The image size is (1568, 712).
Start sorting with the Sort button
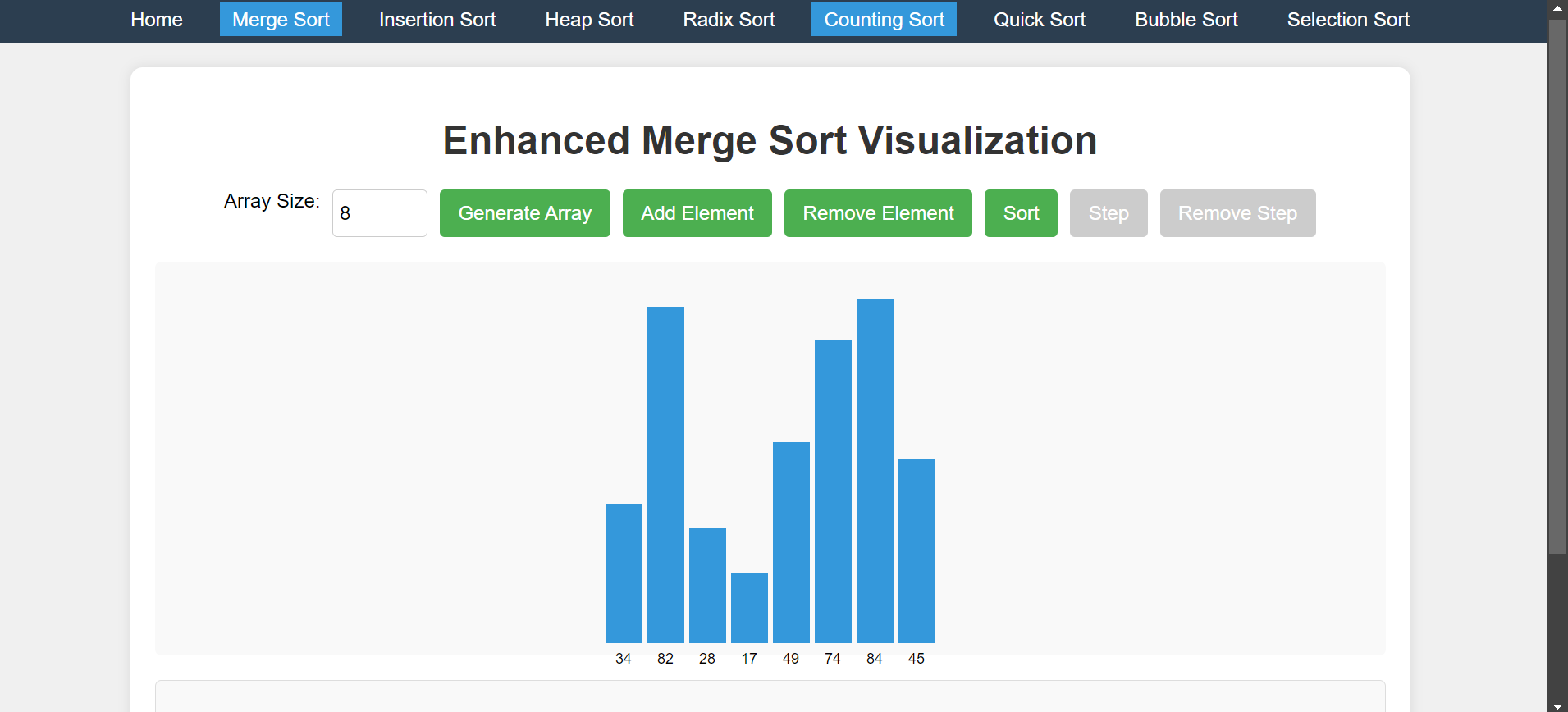click(1021, 213)
